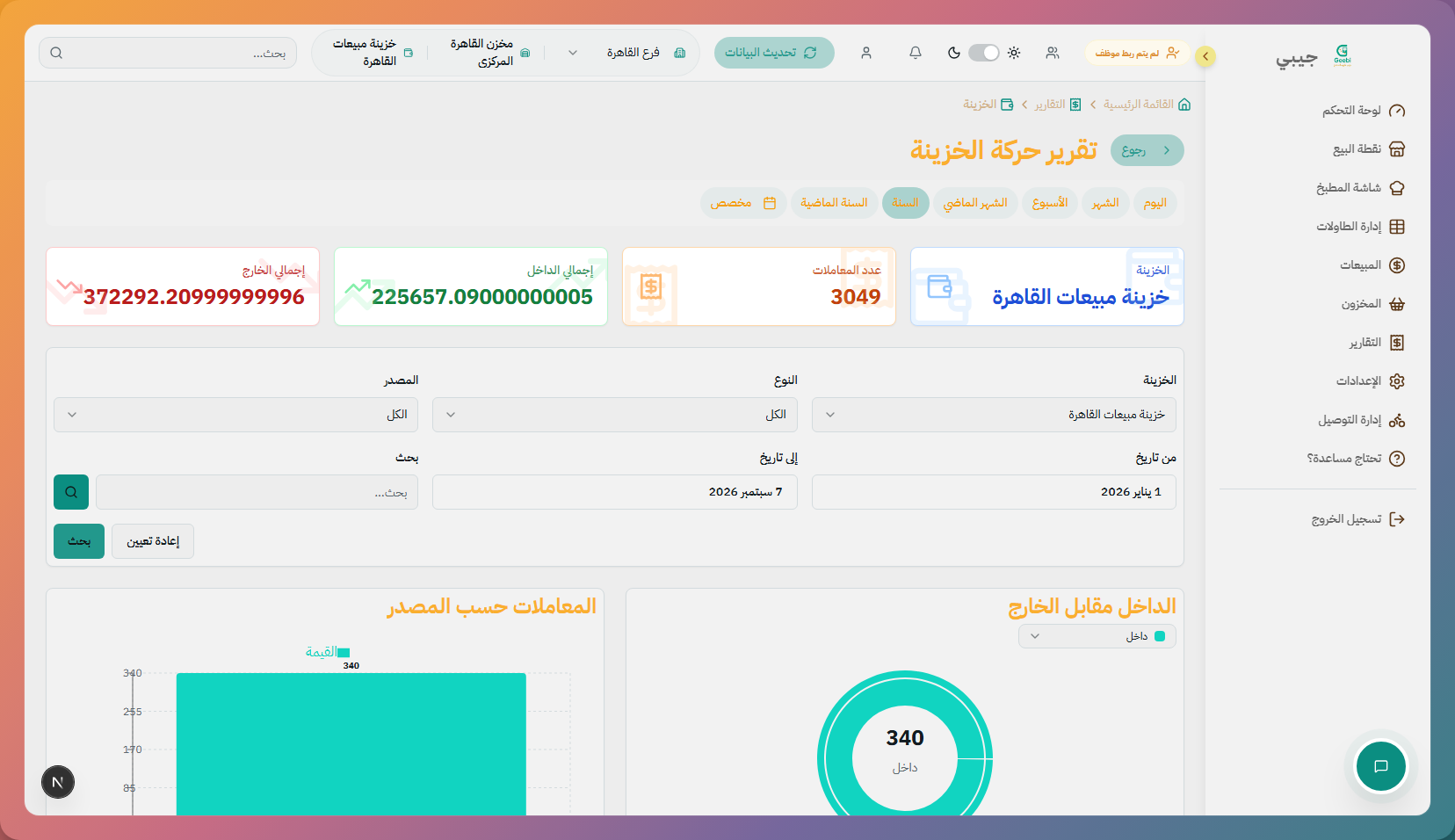Screen dimensions: 1455x840
Task: Open the chat support floating button
Action: coord(1381,766)
